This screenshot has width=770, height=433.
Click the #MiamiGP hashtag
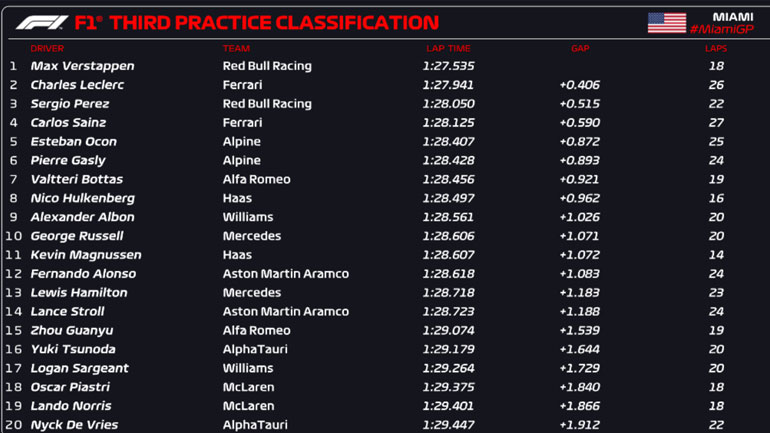[721, 30]
